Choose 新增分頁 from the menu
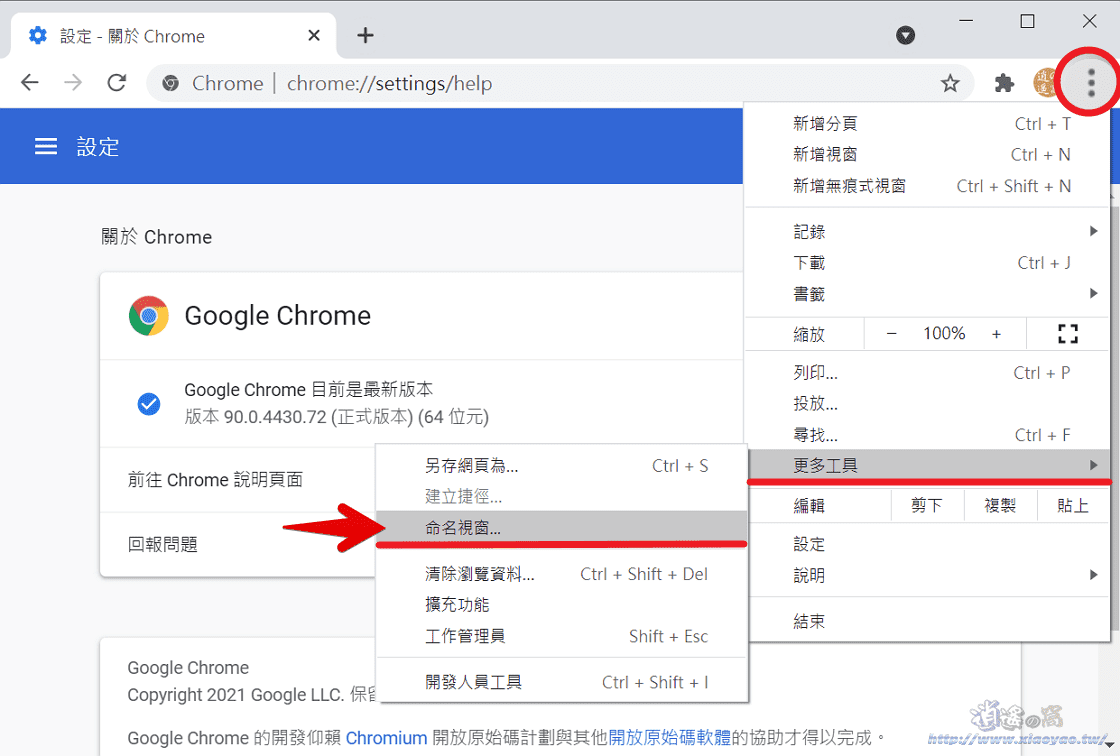 pos(927,124)
